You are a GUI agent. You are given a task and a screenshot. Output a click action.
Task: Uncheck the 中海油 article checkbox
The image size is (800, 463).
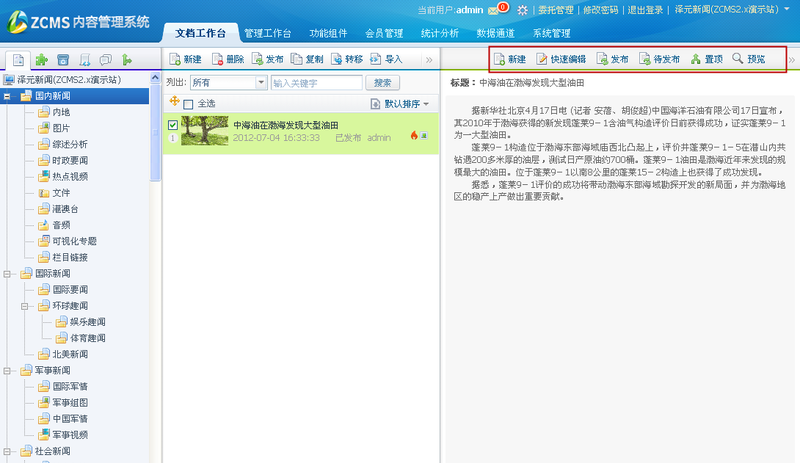point(173,124)
